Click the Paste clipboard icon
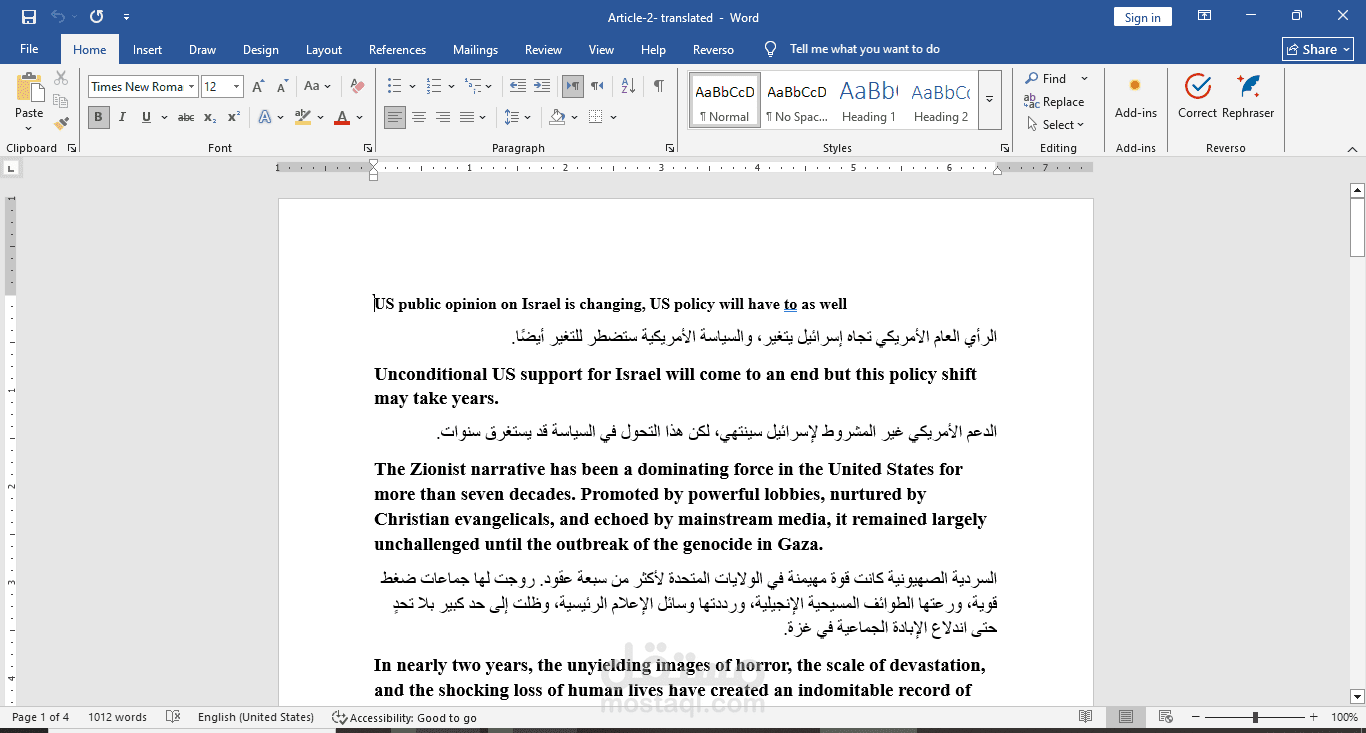Viewport: 1366px width, 733px height. point(29,88)
